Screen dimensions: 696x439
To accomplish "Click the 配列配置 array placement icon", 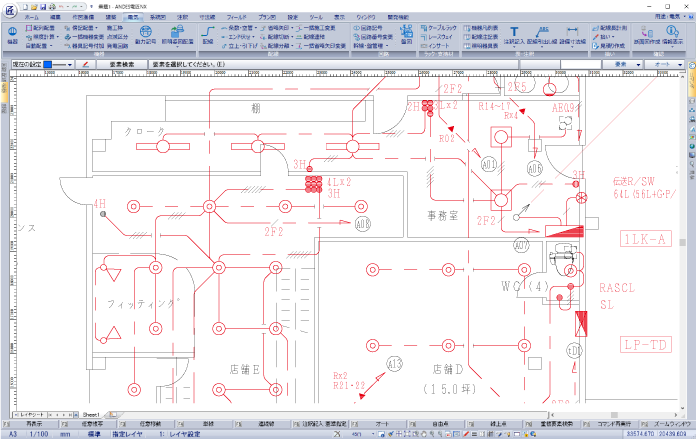I will click(41, 28).
